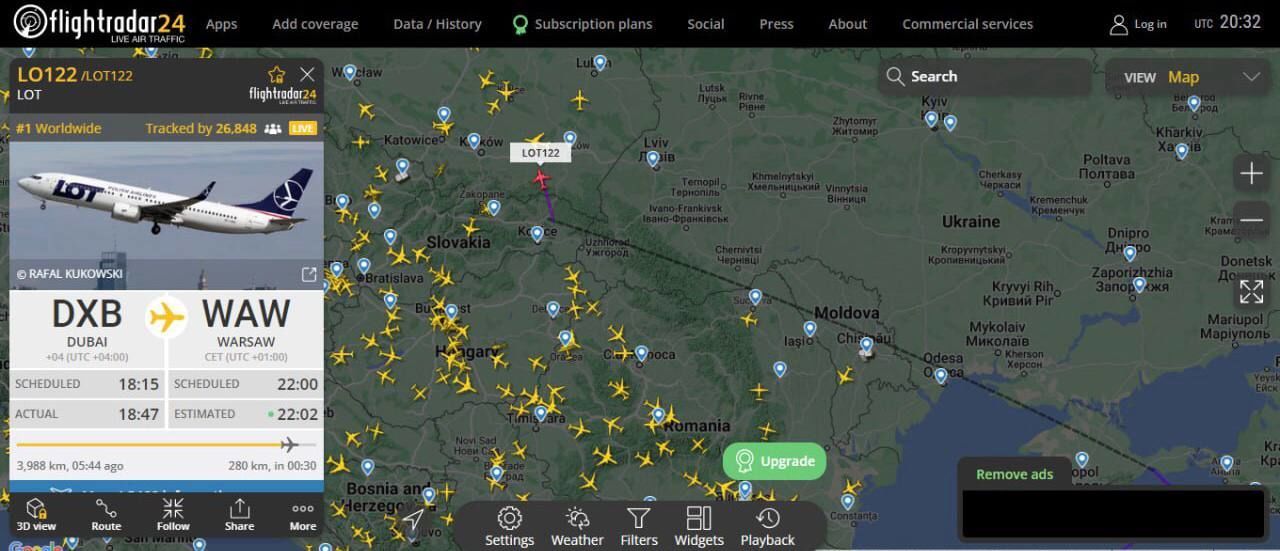
Task: Click the green Upgrade button
Action: coord(774,461)
